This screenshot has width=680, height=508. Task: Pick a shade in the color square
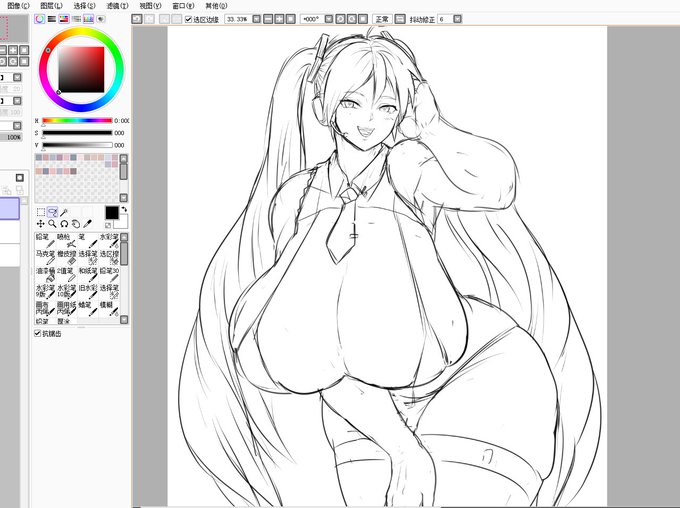pos(82,69)
